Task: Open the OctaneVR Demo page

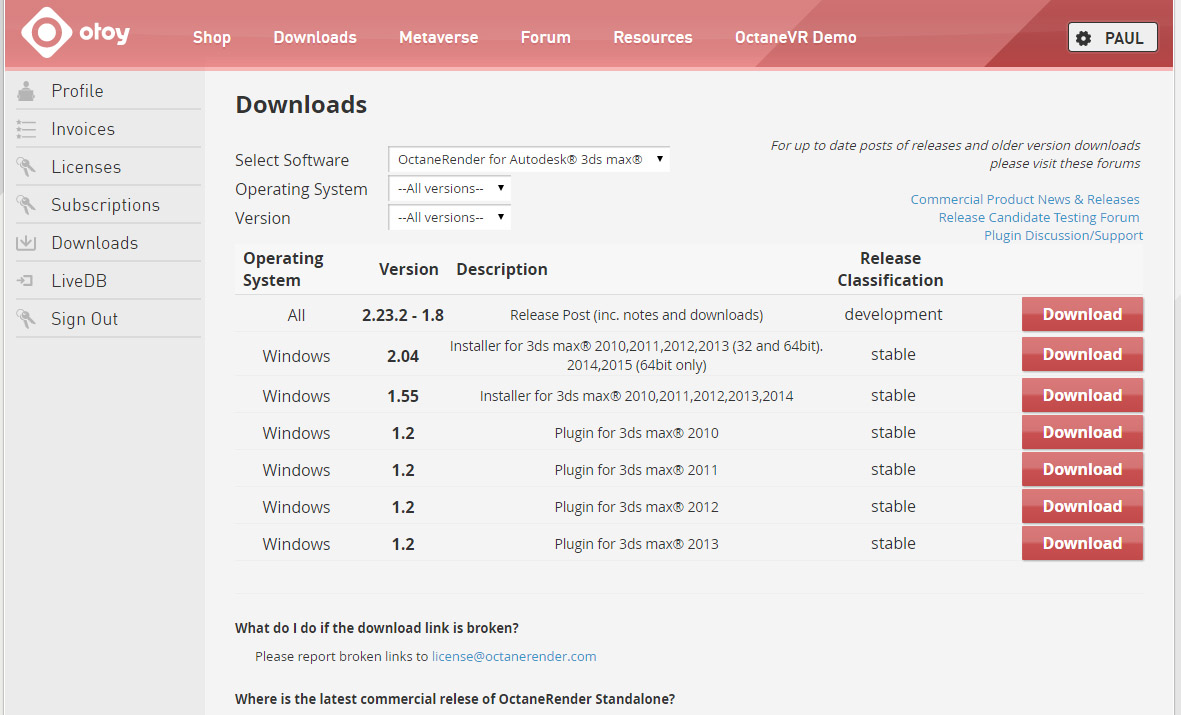Action: tap(795, 37)
